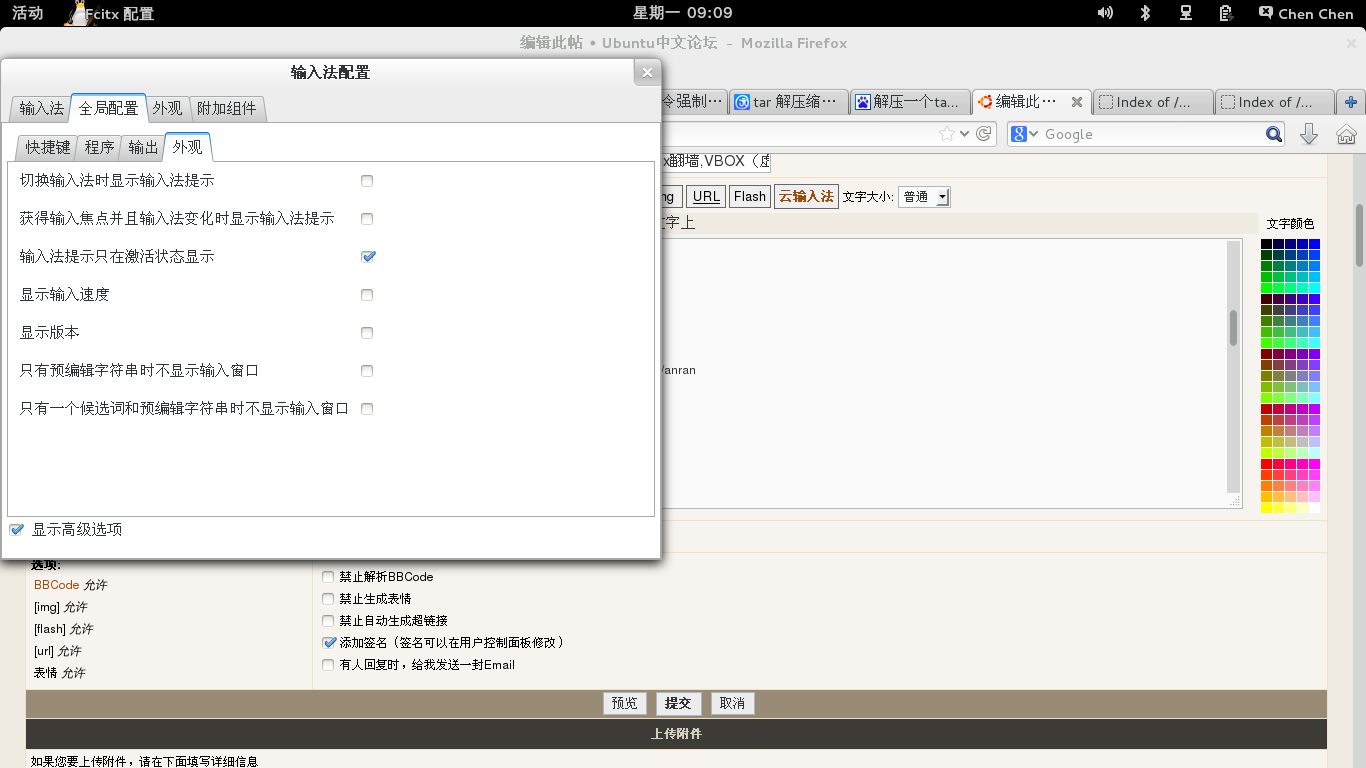The height and width of the screenshot is (768, 1366).
Task: Open the chat status icon next to Chen Chen
Action: pyautogui.click(x=1266, y=13)
